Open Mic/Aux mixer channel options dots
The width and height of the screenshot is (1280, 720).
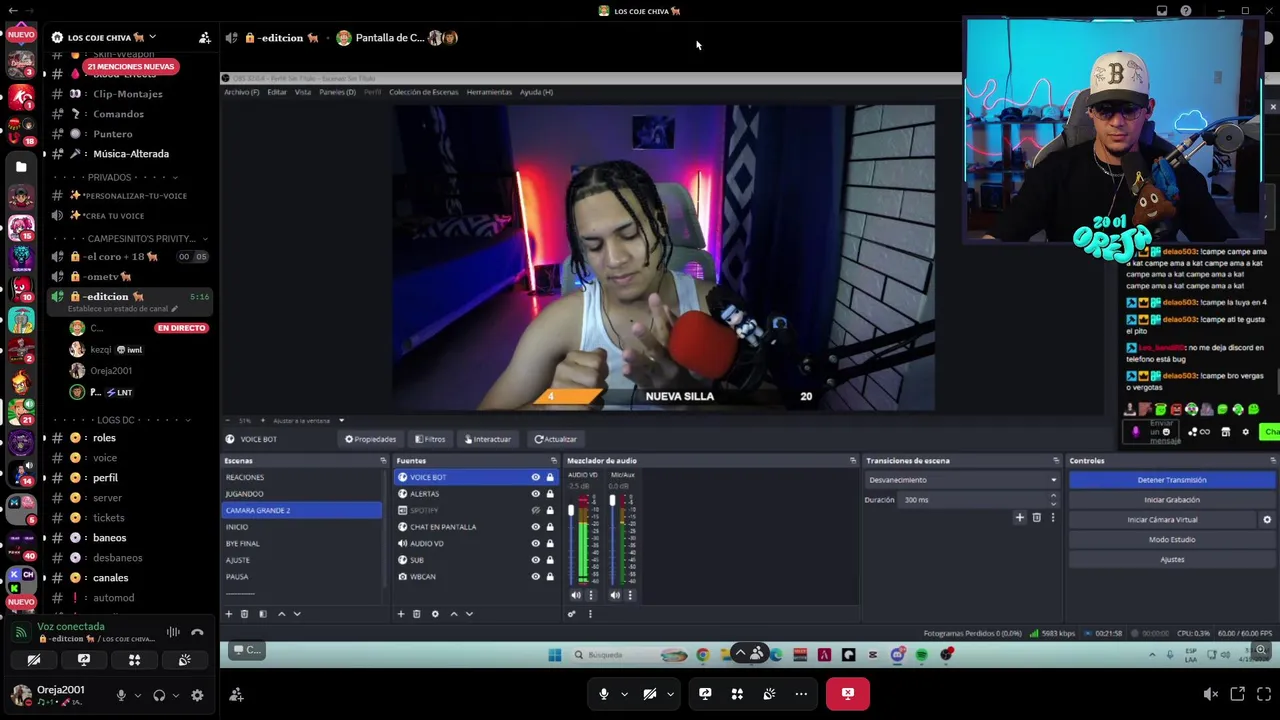click(x=630, y=595)
